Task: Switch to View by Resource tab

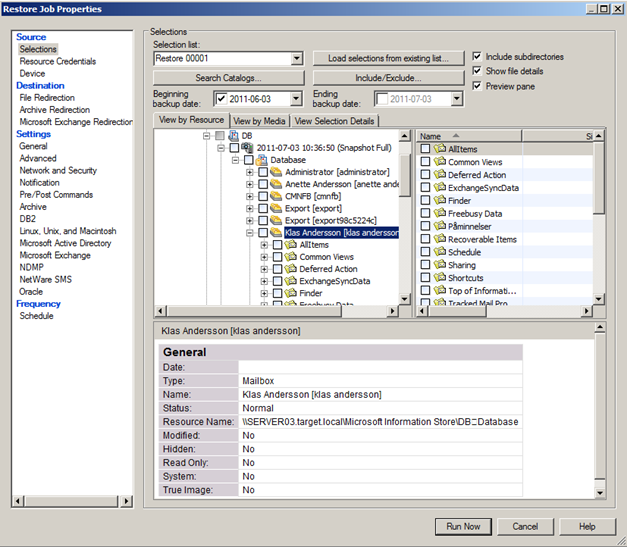Action: [191, 120]
